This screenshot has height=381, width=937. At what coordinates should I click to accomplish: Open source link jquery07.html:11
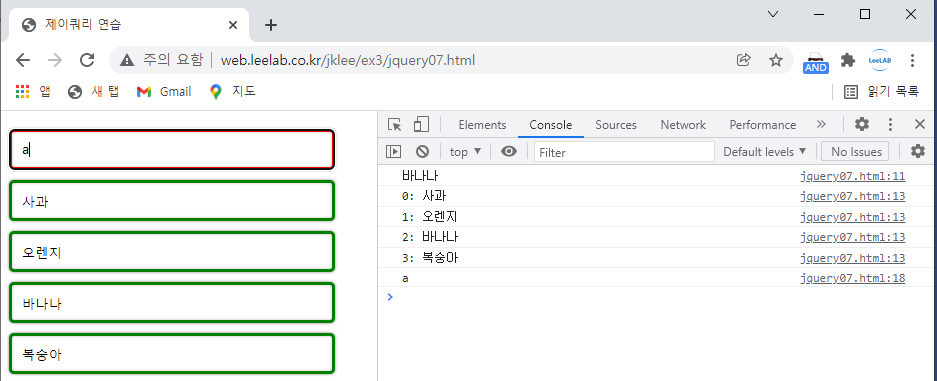[x=853, y=177]
